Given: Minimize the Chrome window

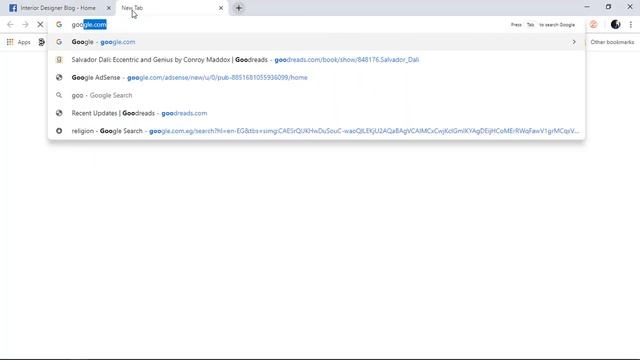Looking at the screenshot, I should (x=587, y=7).
